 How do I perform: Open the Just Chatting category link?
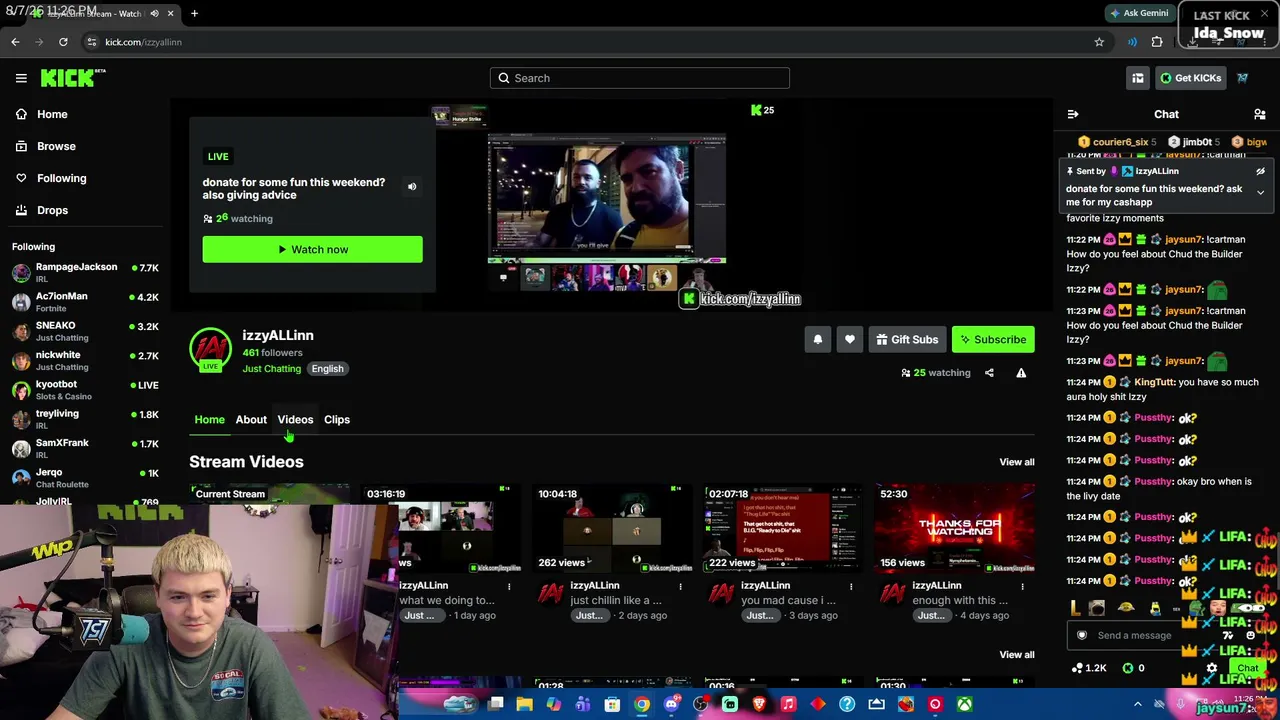point(271,369)
